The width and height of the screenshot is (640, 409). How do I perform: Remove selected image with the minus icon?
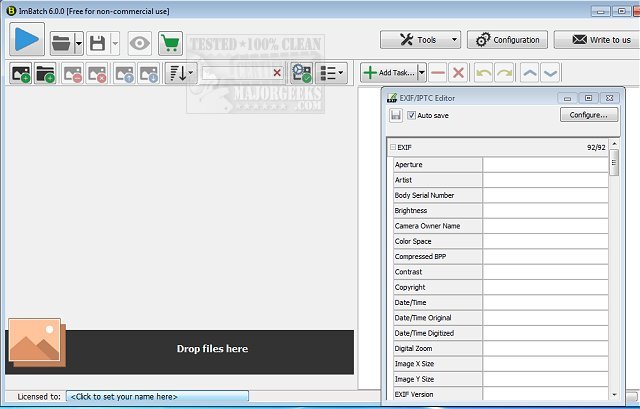pos(72,73)
